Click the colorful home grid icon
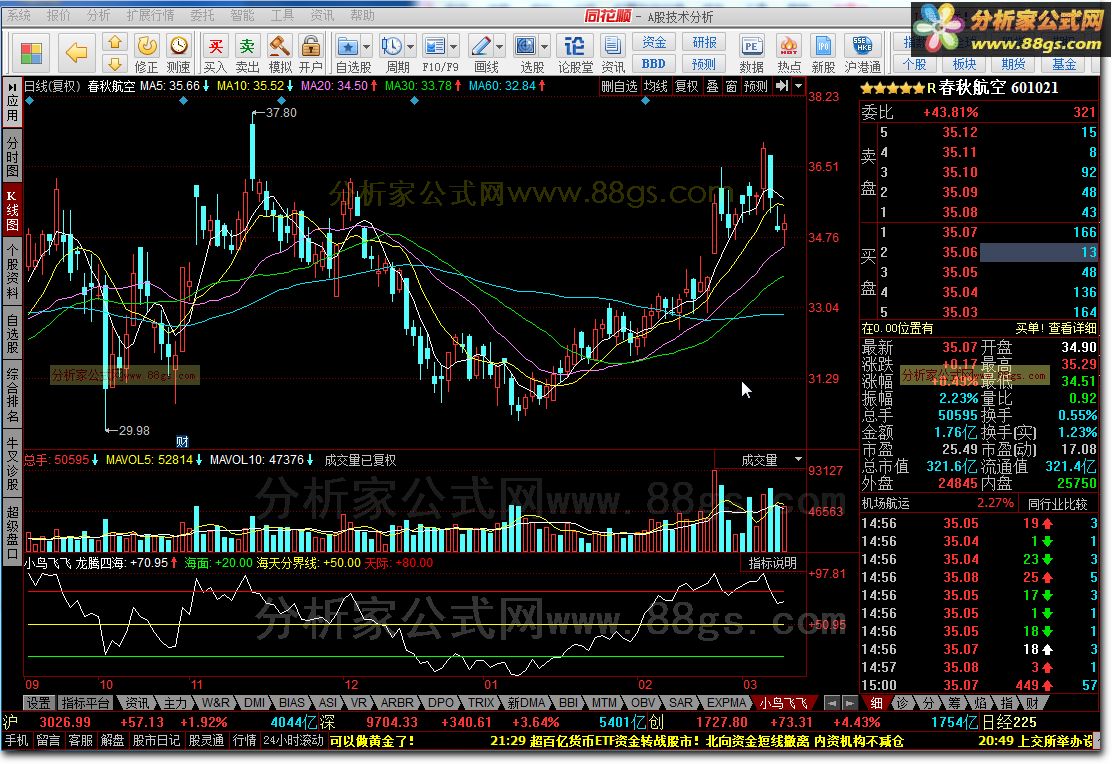Screen dimensions: 1113x764 [31, 53]
